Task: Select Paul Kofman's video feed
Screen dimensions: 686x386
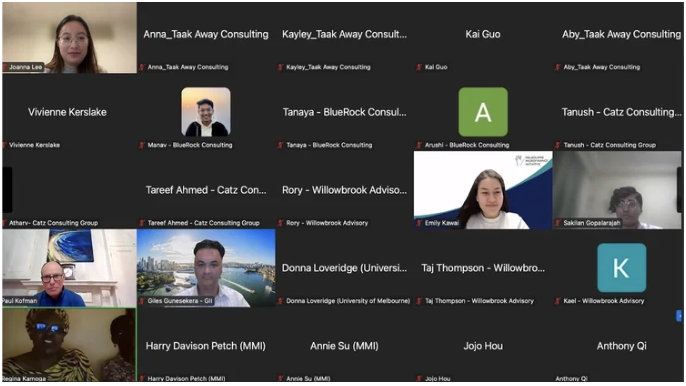Action: coord(70,268)
